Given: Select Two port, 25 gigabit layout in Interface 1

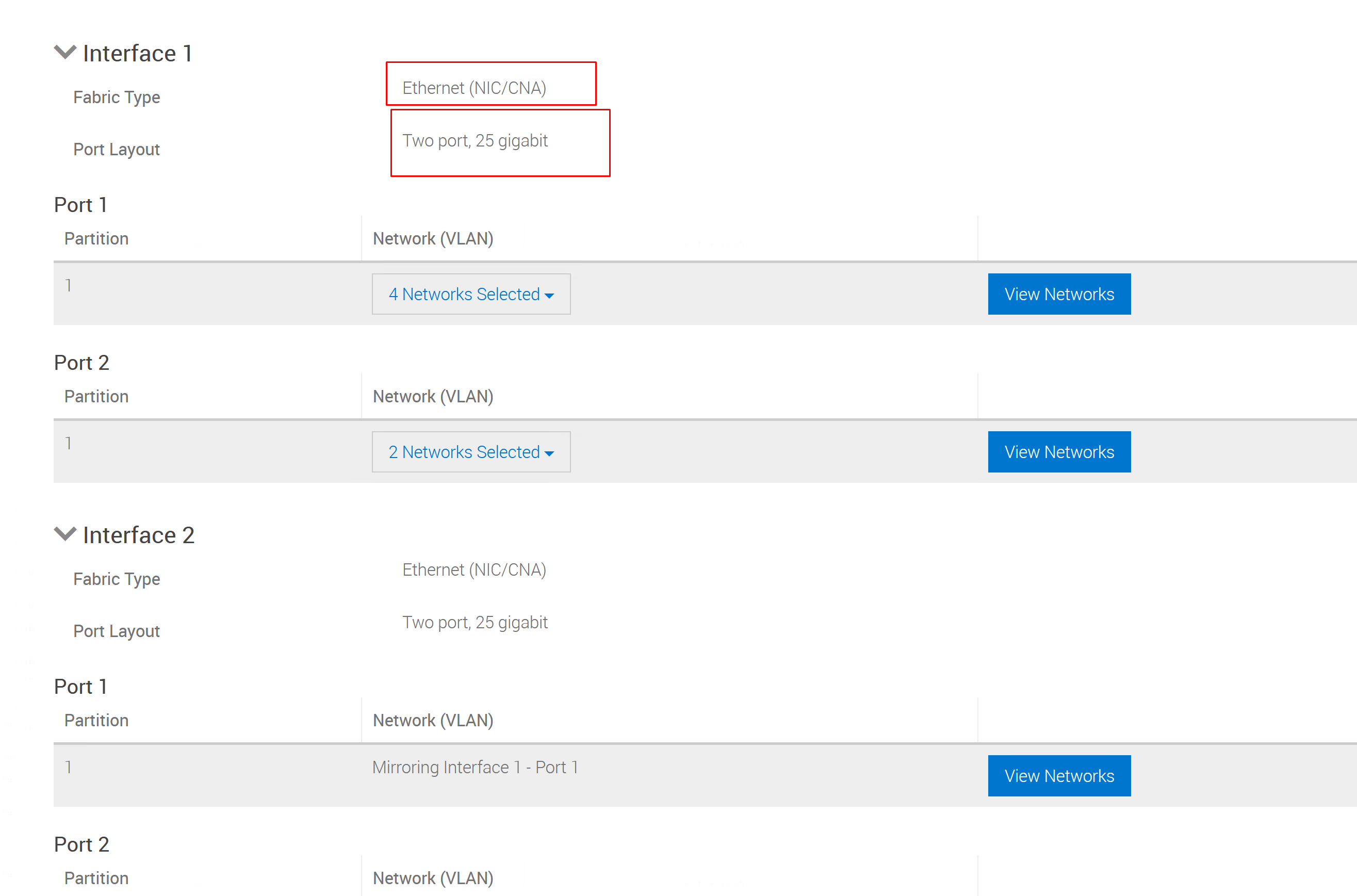Looking at the screenshot, I should (x=475, y=141).
